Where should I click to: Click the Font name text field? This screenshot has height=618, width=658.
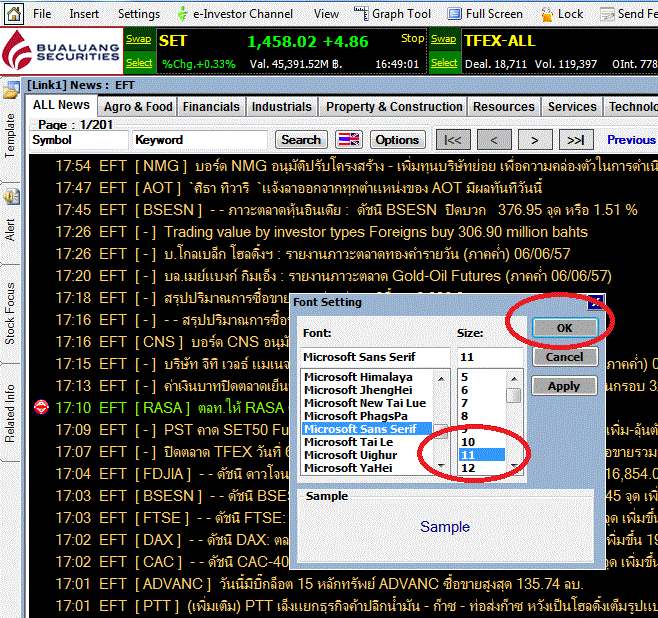click(x=375, y=357)
